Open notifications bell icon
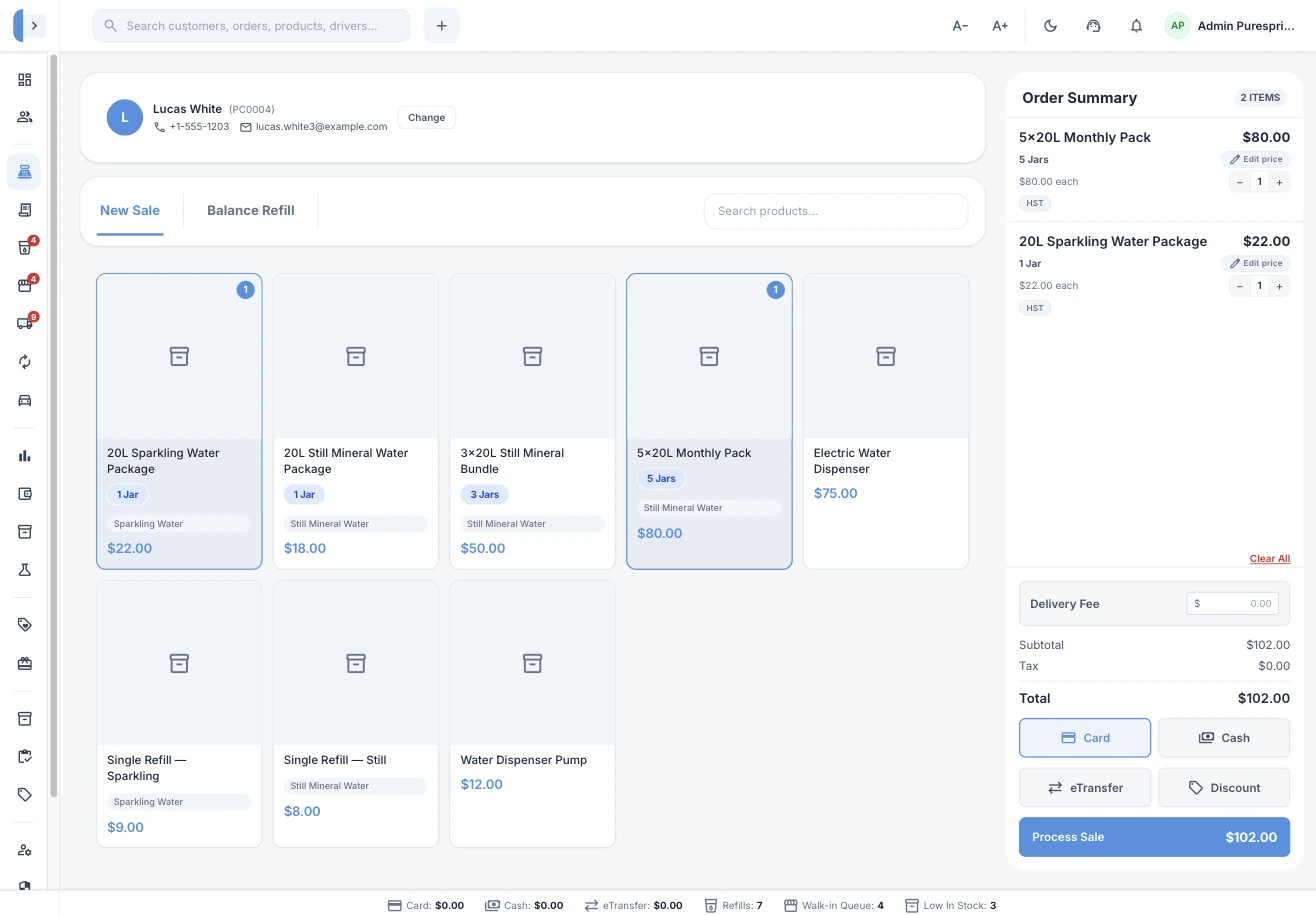The image size is (1316, 915). pyautogui.click(x=1136, y=26)
